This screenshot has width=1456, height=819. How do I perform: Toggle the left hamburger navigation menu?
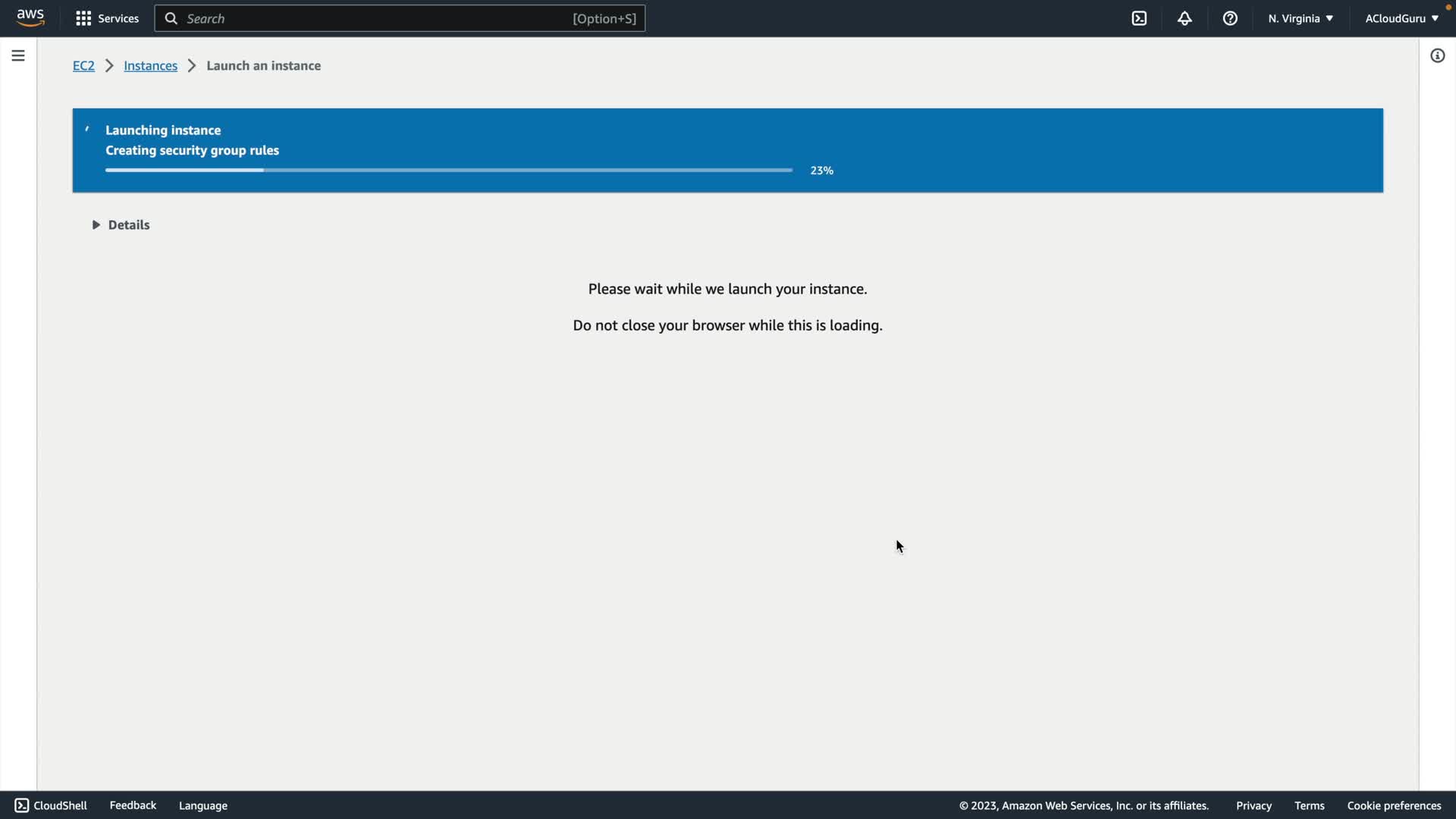(18, 55)
